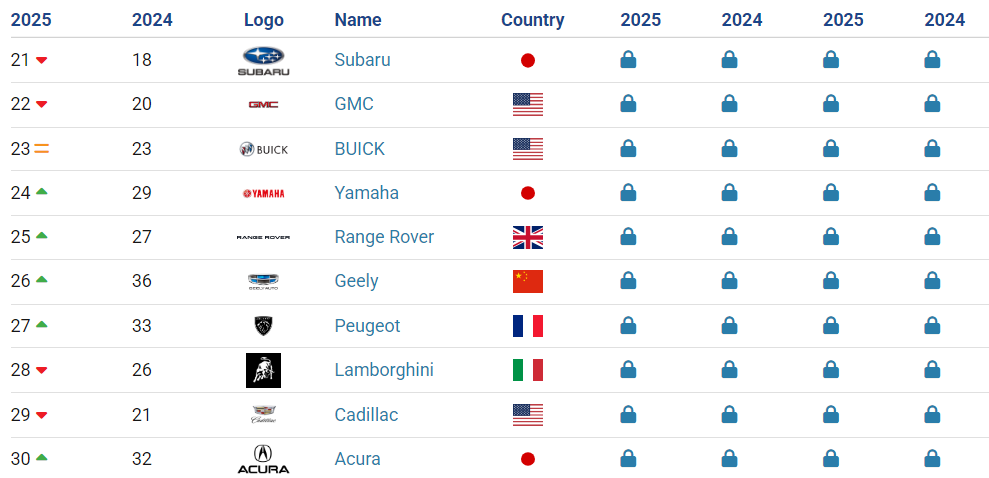Open the Peugeot brand link
Image resolution: width=989 pixels, height=478 pixels.
[x=367, y=326]
